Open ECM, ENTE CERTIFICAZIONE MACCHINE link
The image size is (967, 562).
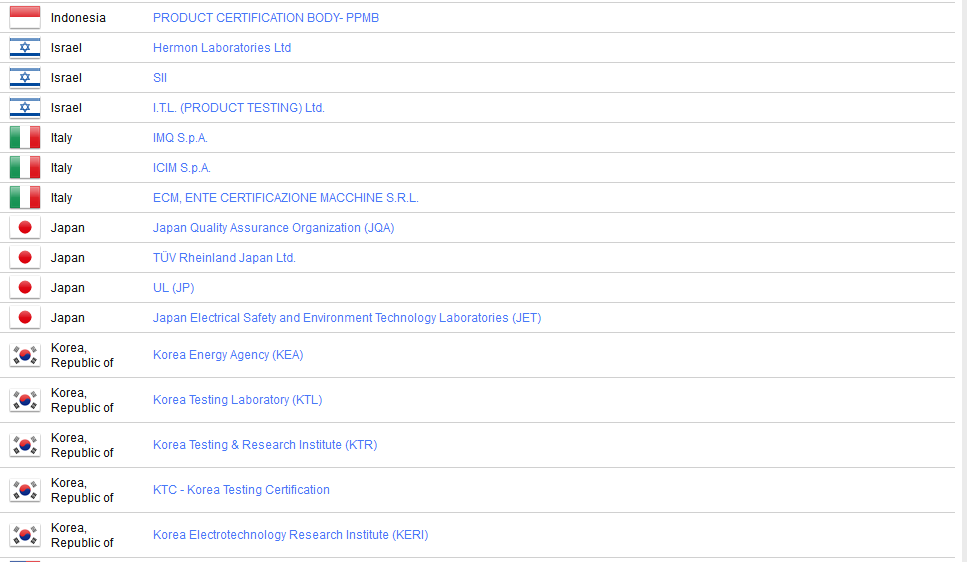coord(285,198)
